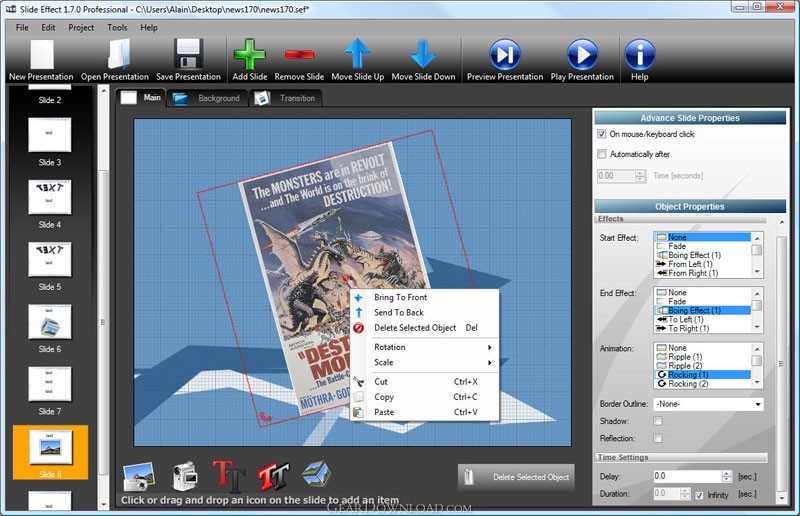
Task: Click the New Presentation toolbar icon
Action: 42,55
